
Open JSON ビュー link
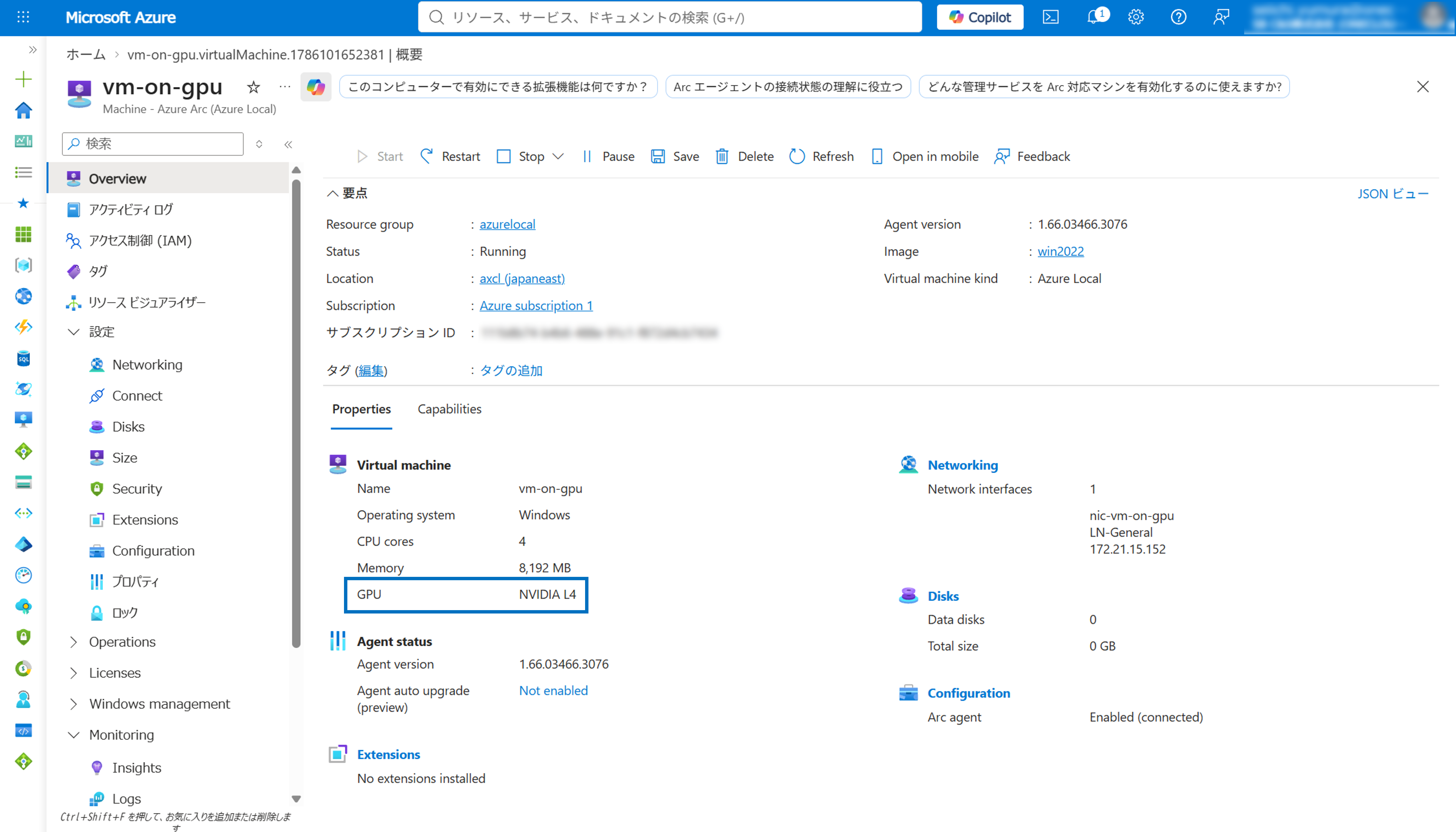click(x=1392, y=194)
